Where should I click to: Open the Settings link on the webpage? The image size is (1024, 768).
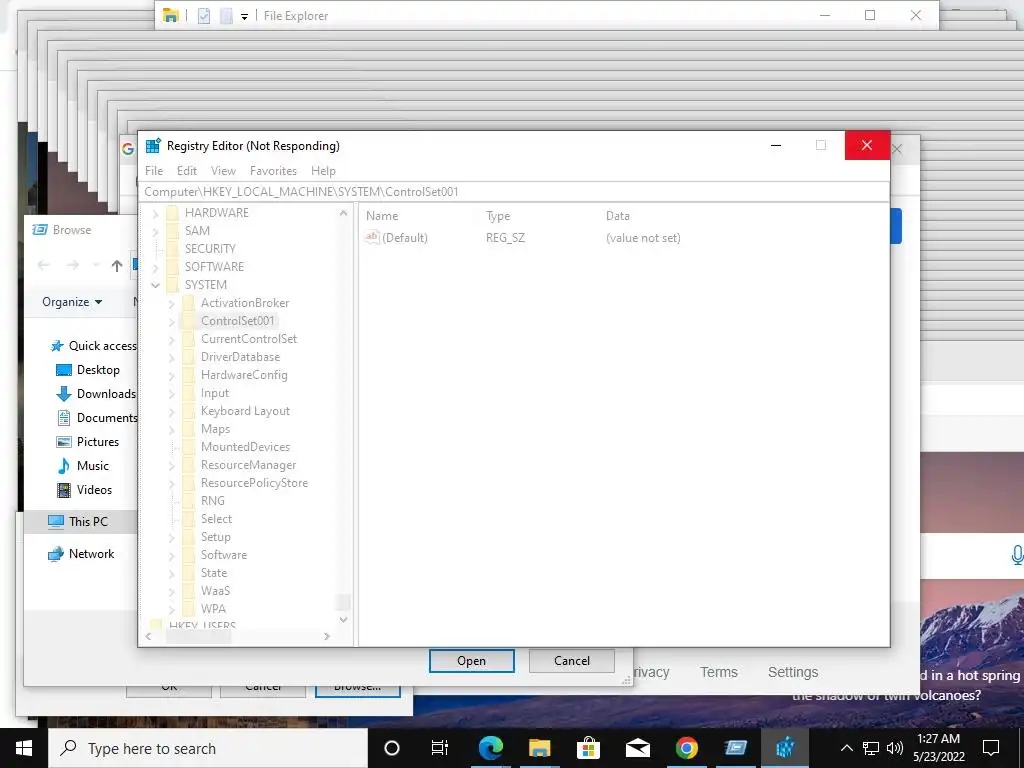click(x=793, y=672)
